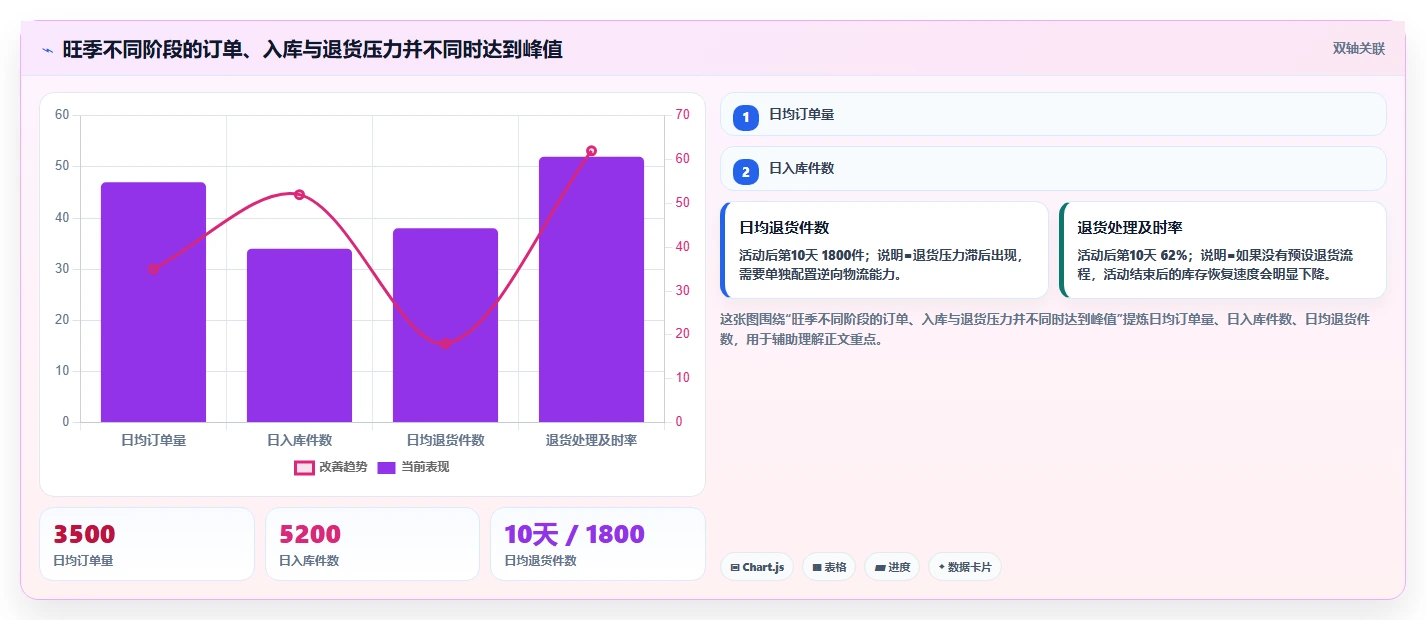
Task: Click the pulse icon beside the title
Action: point(47,50)
